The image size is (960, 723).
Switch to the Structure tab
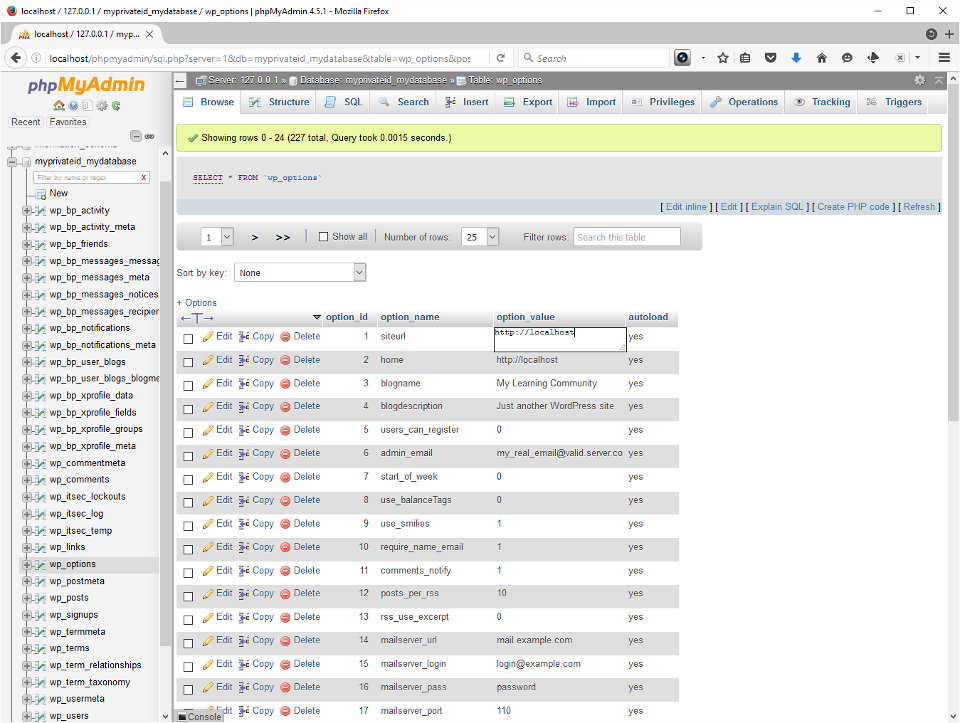click(279, 102)
